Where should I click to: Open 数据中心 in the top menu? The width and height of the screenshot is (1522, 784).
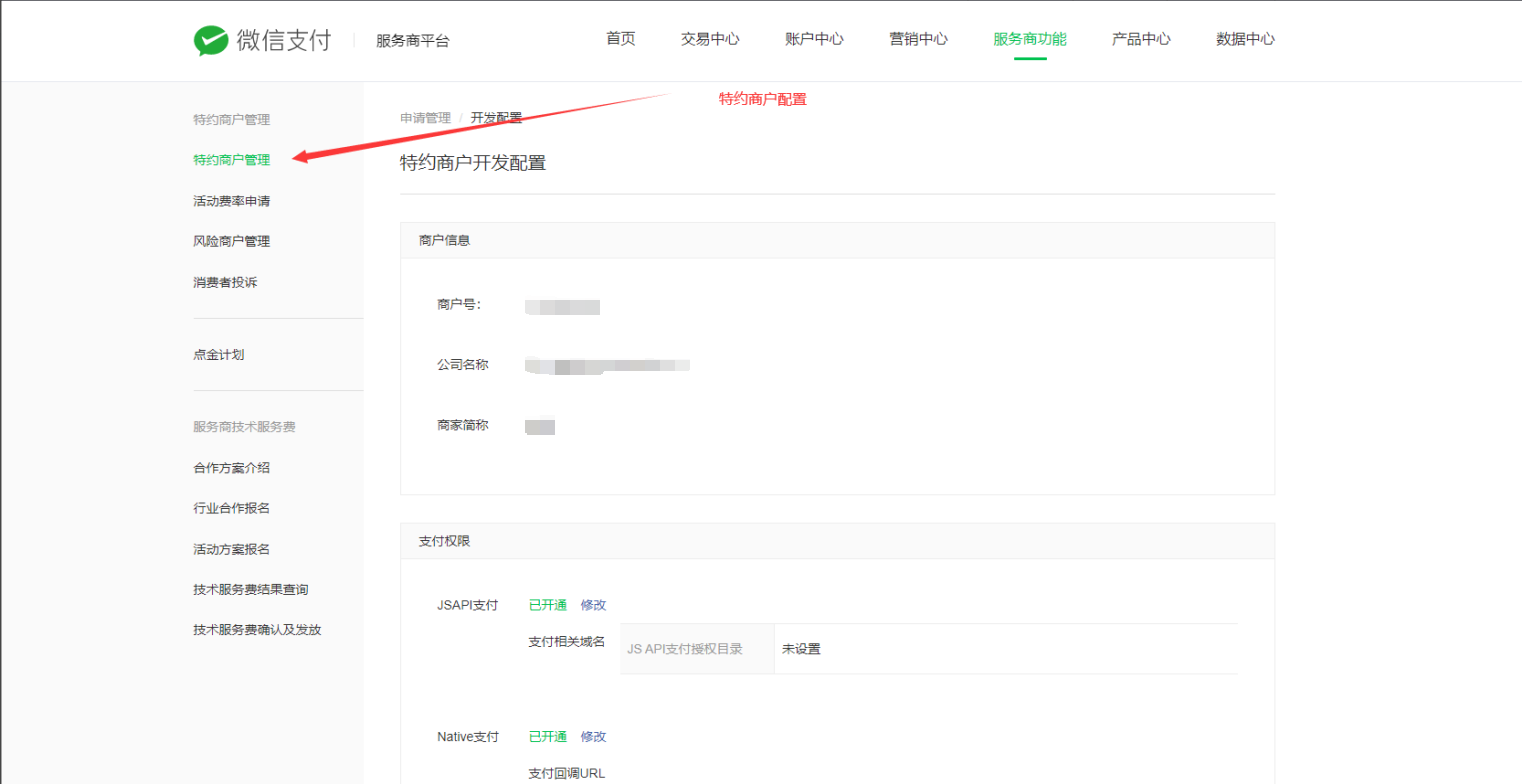pos(1245,39)
